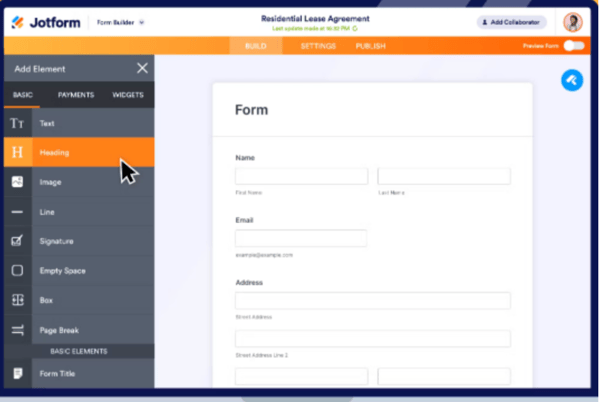Image resolution: width=600 pixels, height=402 pixels.
Task: Add an Empty Space element
Action: (x=17, y=270)
